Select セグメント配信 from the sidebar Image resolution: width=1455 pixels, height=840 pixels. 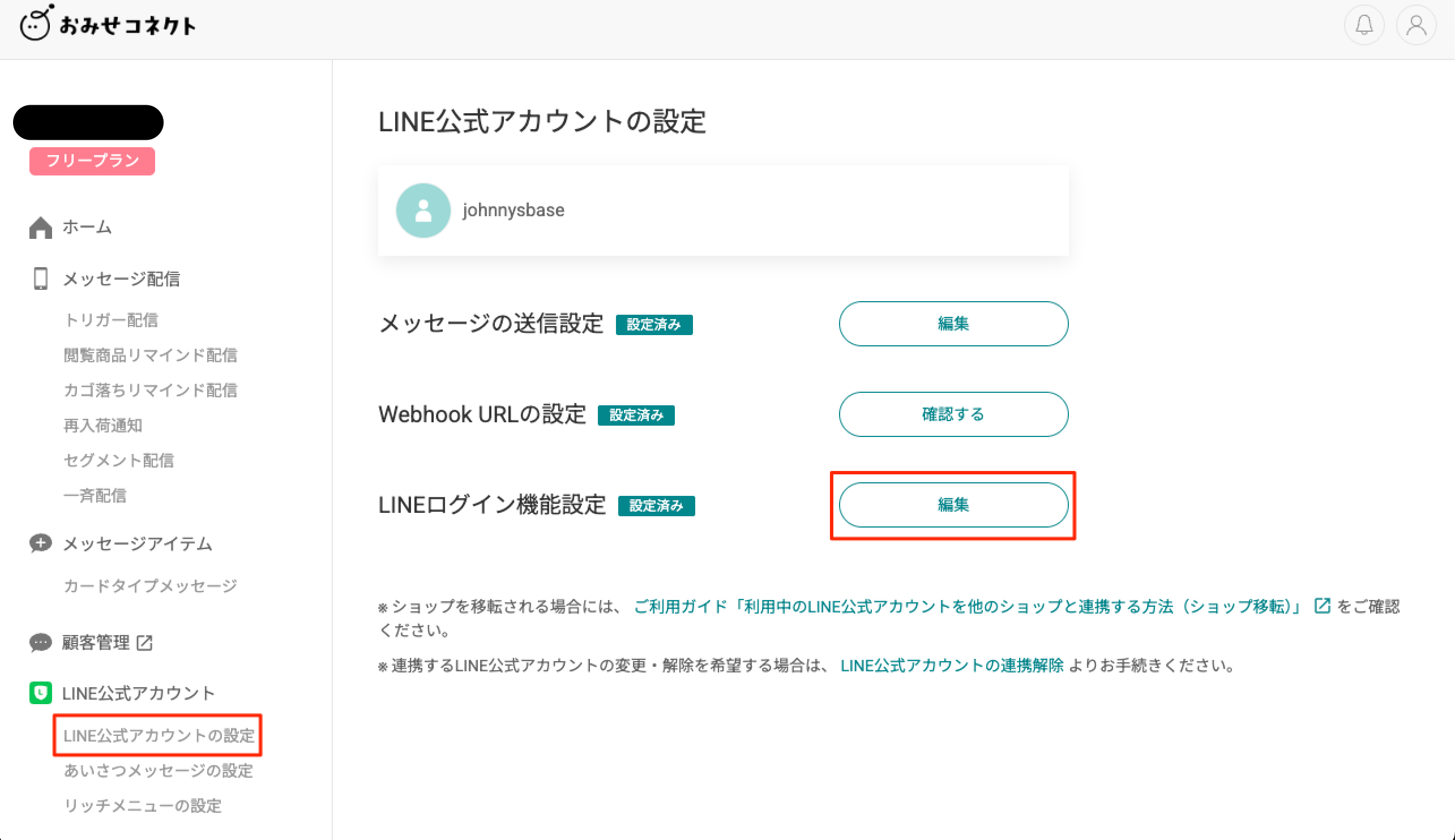pos(119,460)
